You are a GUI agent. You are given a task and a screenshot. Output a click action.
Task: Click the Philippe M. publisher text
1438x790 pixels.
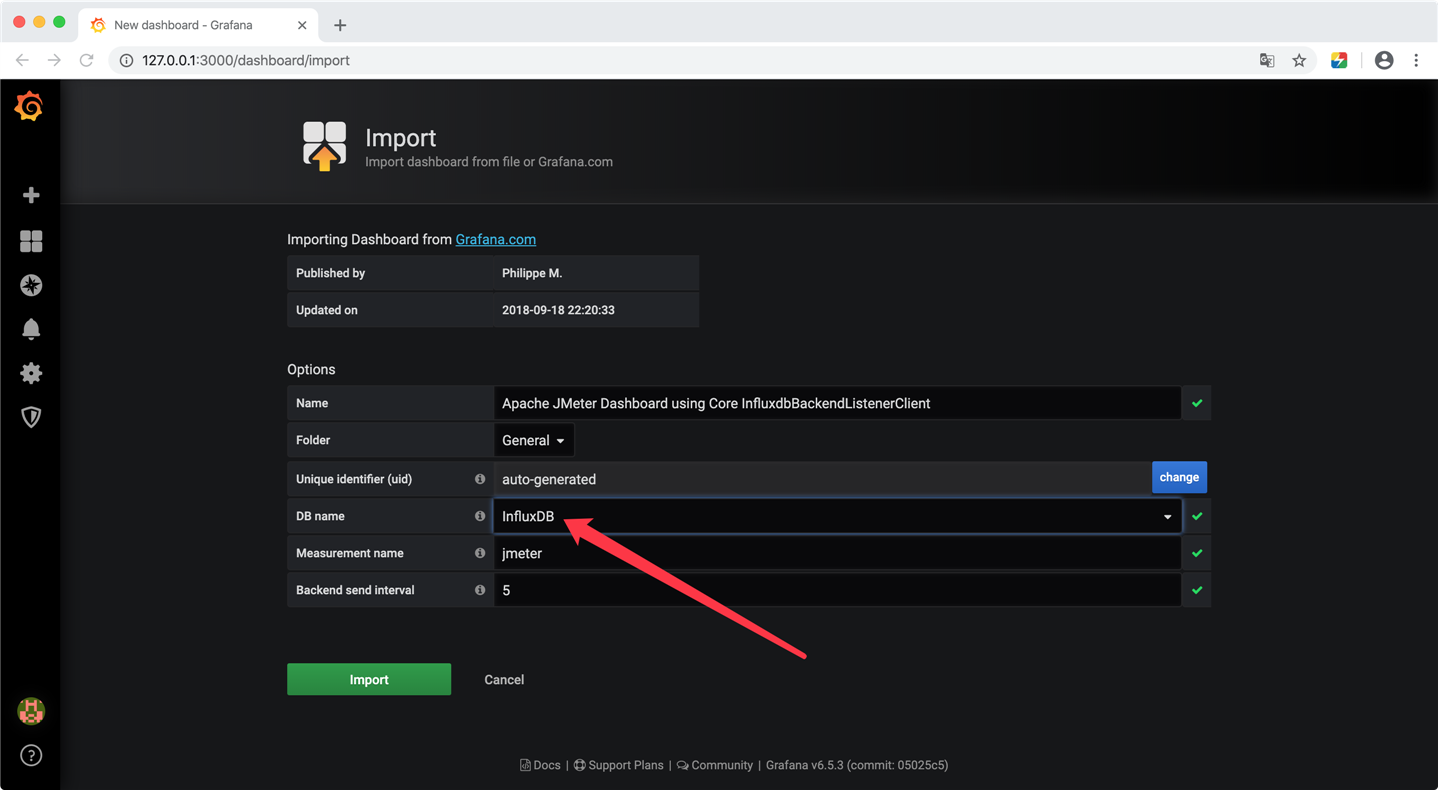pyautogui.click(x=534, y=273)
